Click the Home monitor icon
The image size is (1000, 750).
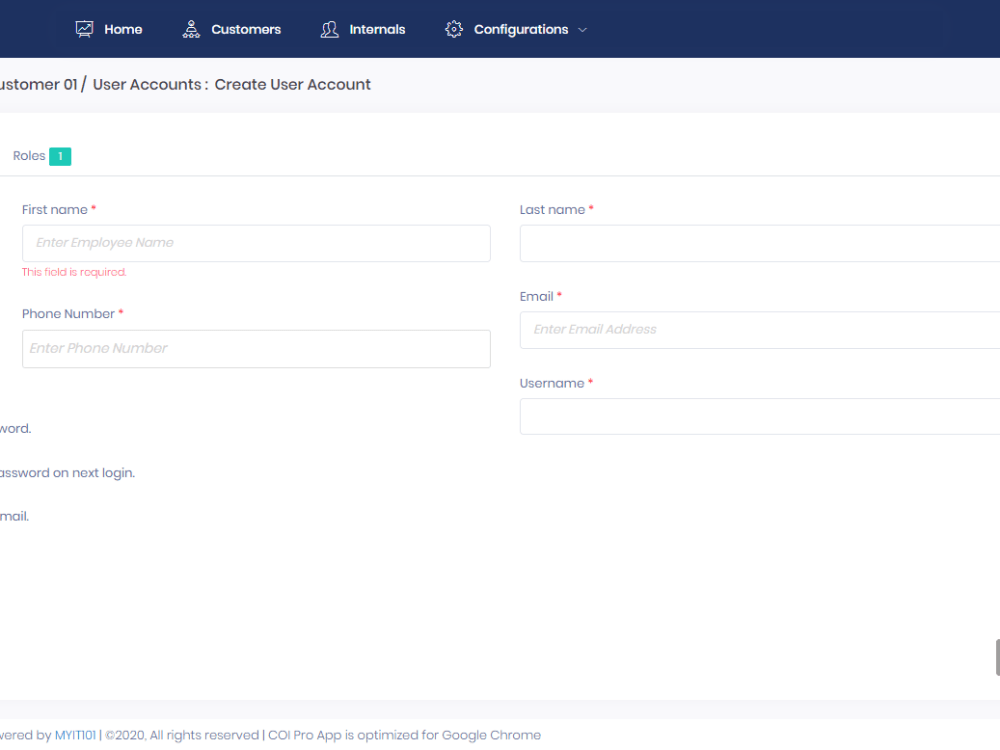click(83, 29)
